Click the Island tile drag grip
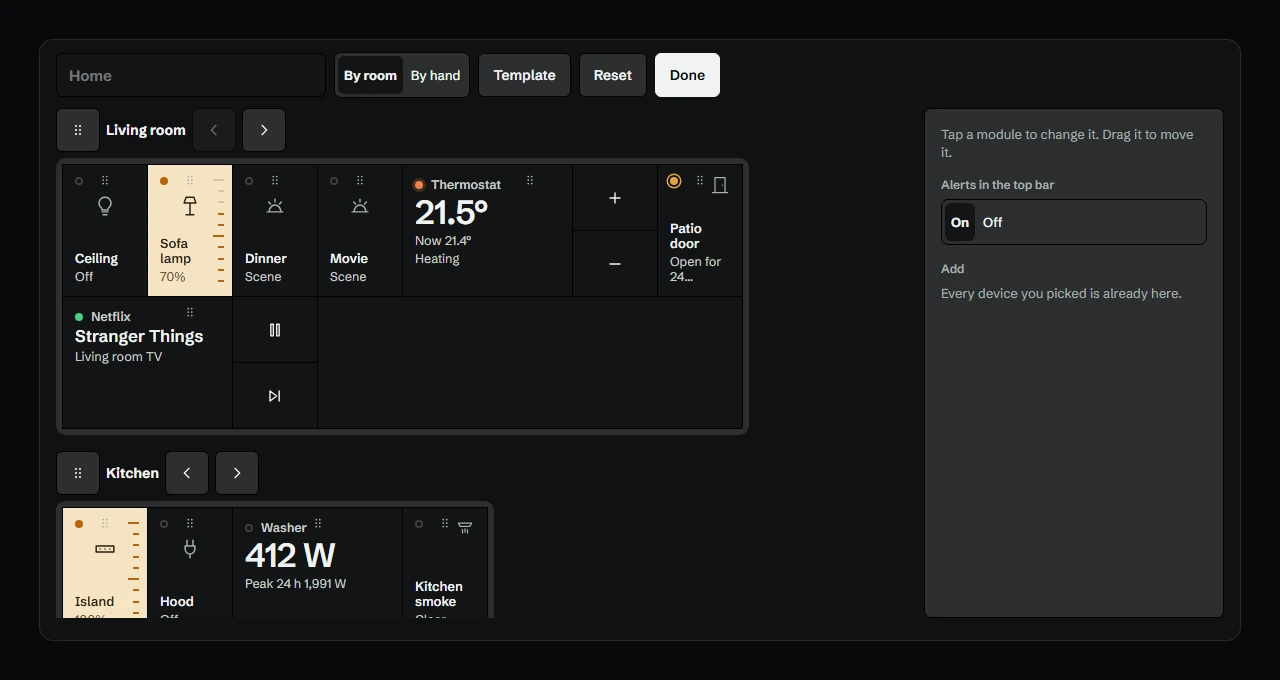1280x680 pixels. [105, 524]
